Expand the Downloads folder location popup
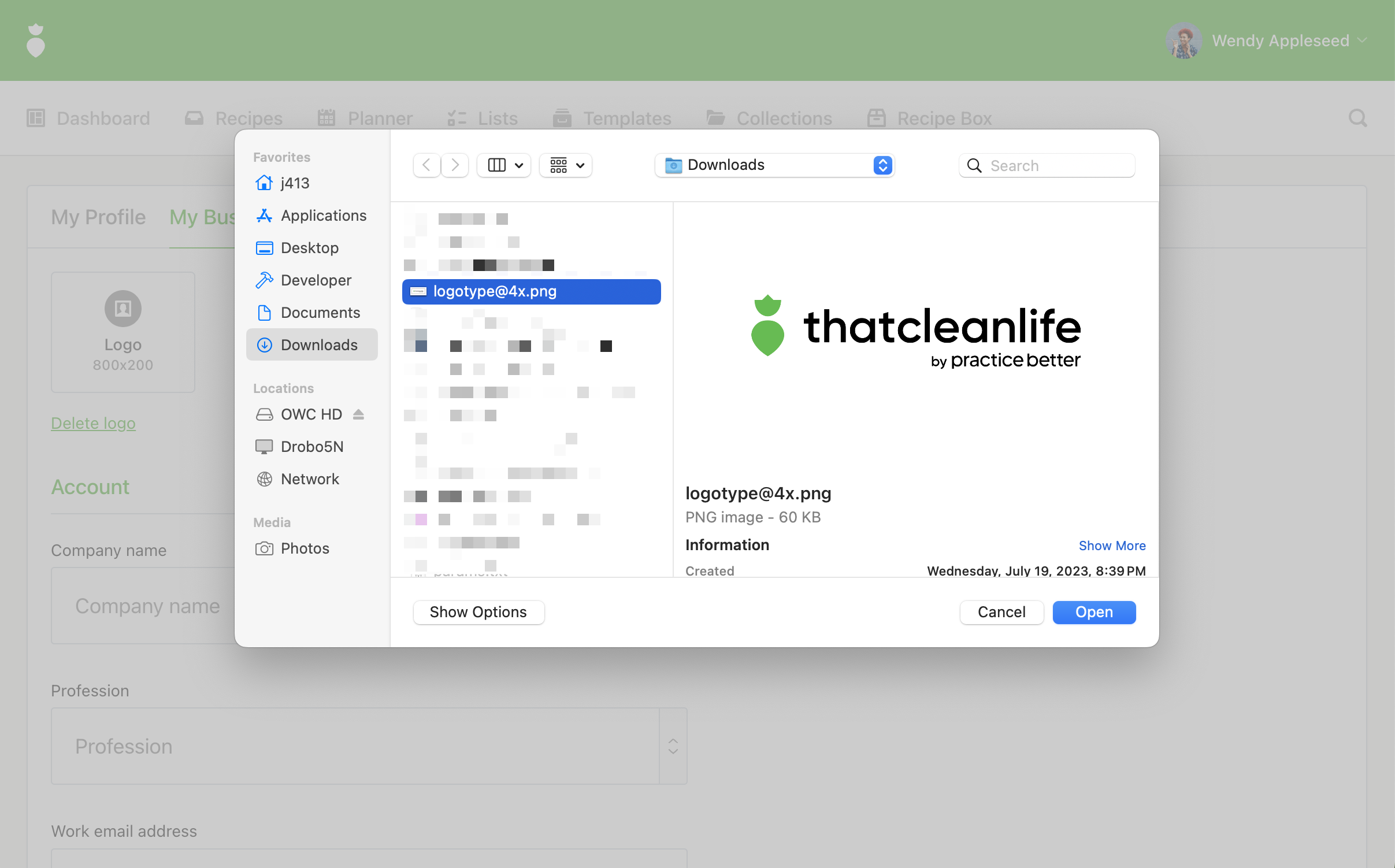The height and width of the screenshot is (868, 1395). (x=774, y=165)
